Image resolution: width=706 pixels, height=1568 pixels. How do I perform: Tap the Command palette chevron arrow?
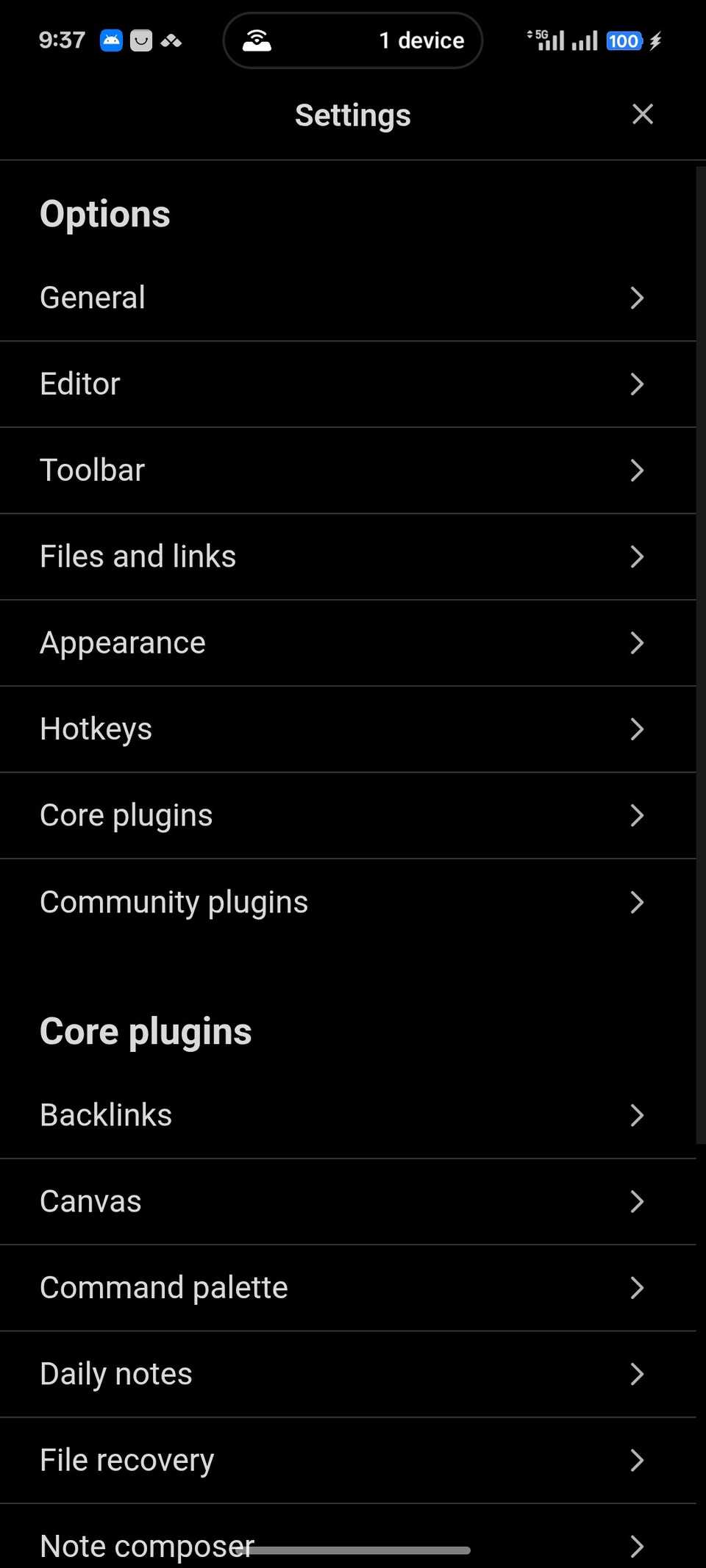(637, 1288)
